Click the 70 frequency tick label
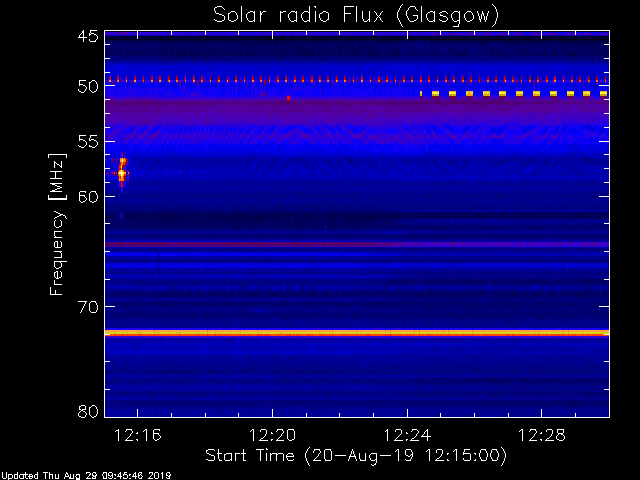This screenshot has width=640, height=480. pos(88,307)
